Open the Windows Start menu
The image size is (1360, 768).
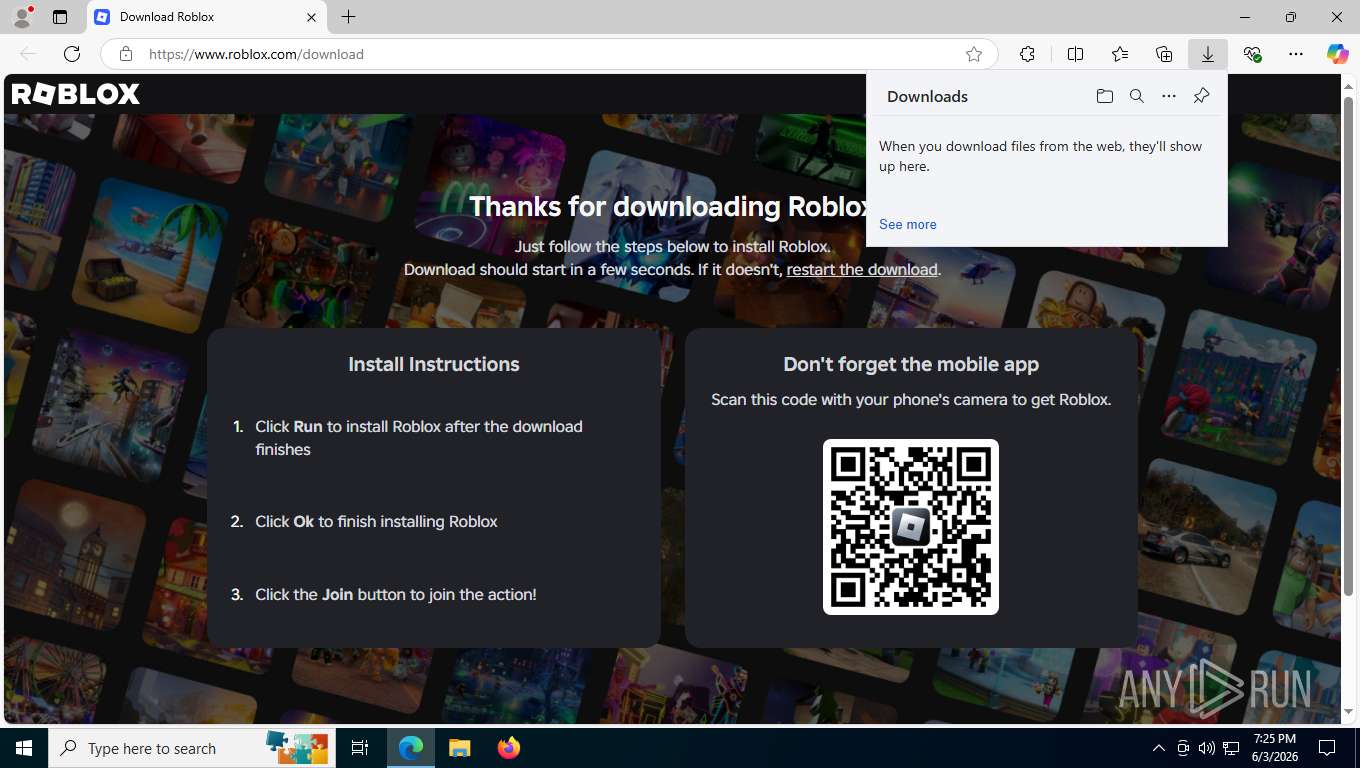pos(24,748)
